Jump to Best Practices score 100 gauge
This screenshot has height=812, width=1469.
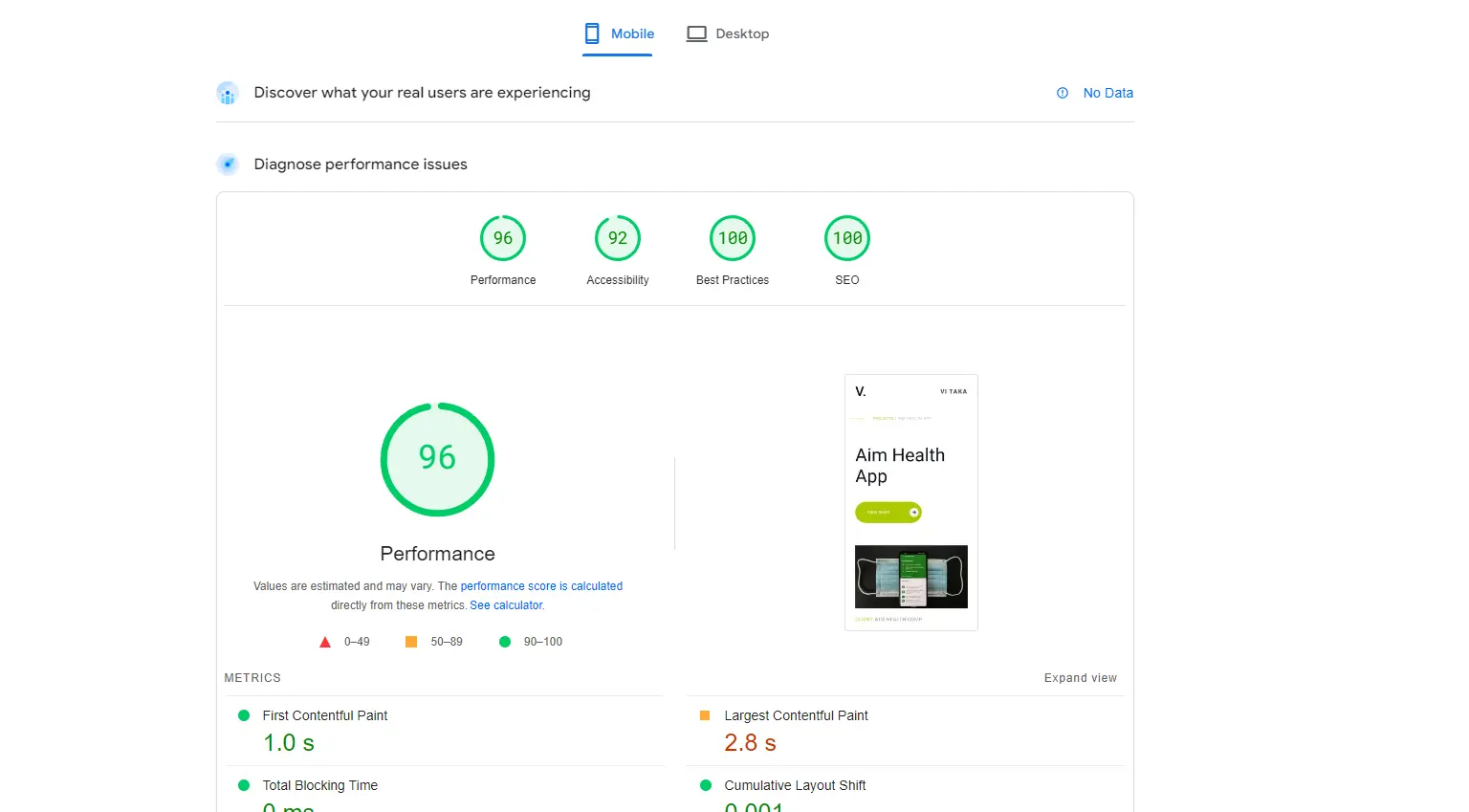coord(733,238)
